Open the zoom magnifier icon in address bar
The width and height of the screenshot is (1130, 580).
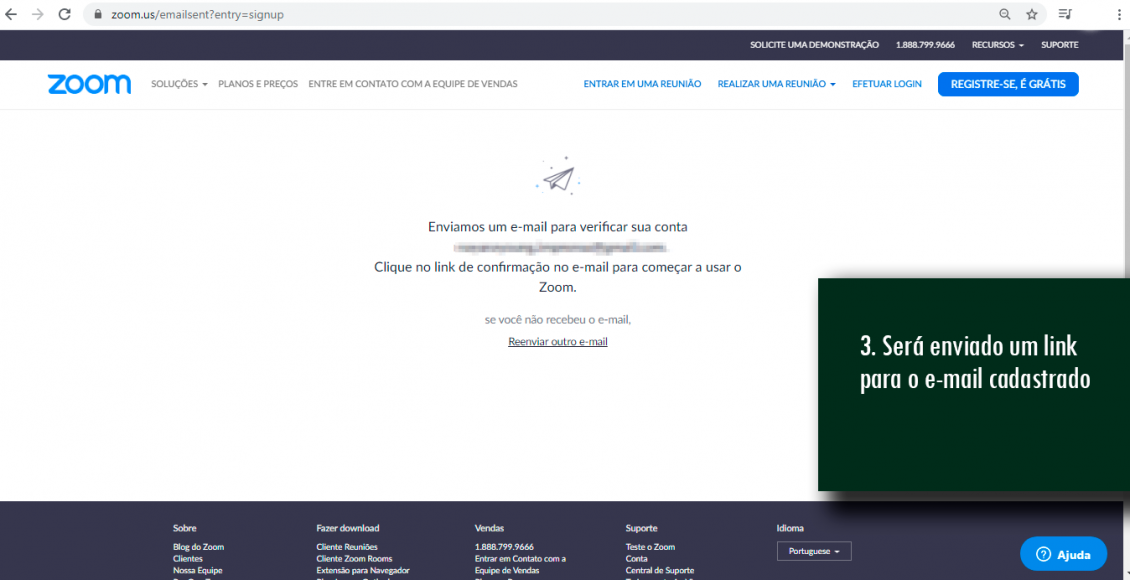(x=1005, y=14)
